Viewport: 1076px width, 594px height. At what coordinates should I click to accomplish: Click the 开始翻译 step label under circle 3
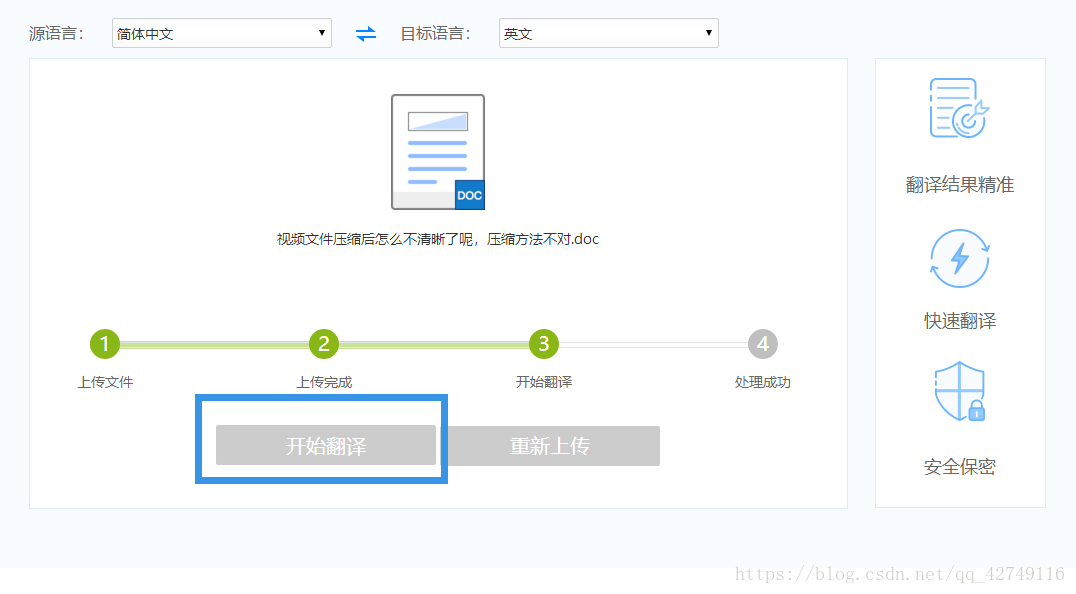coord(543,382)
